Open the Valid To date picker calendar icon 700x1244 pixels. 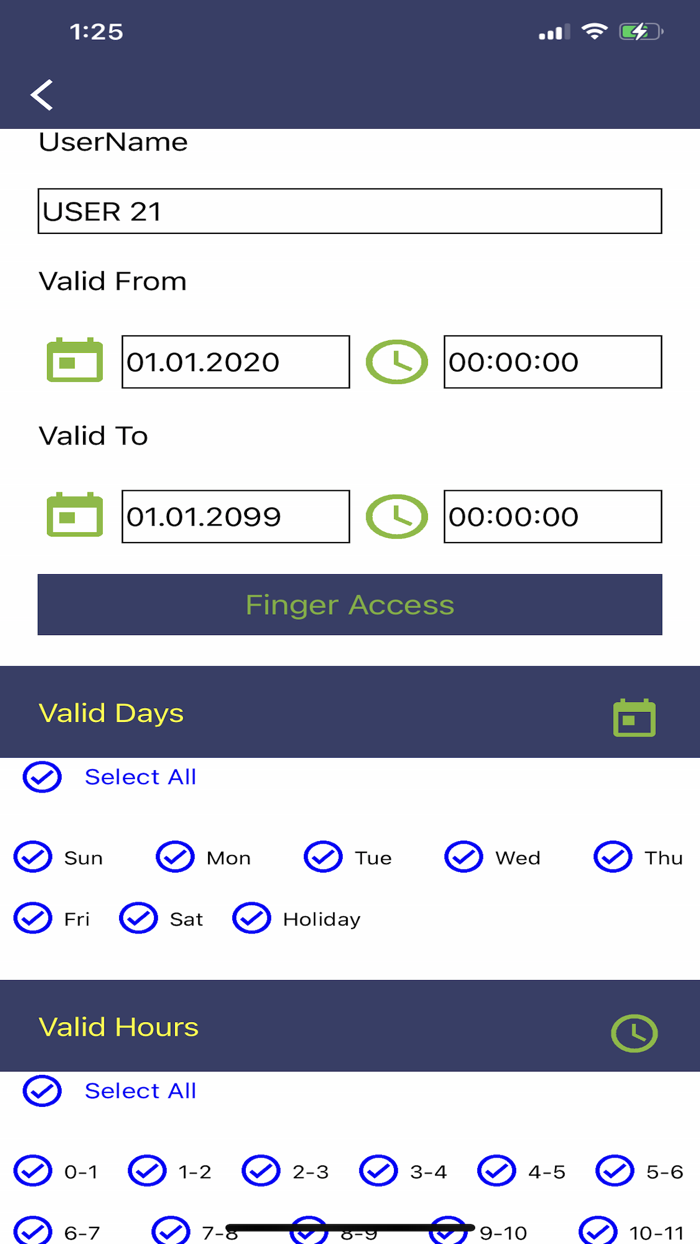point(74,516)
